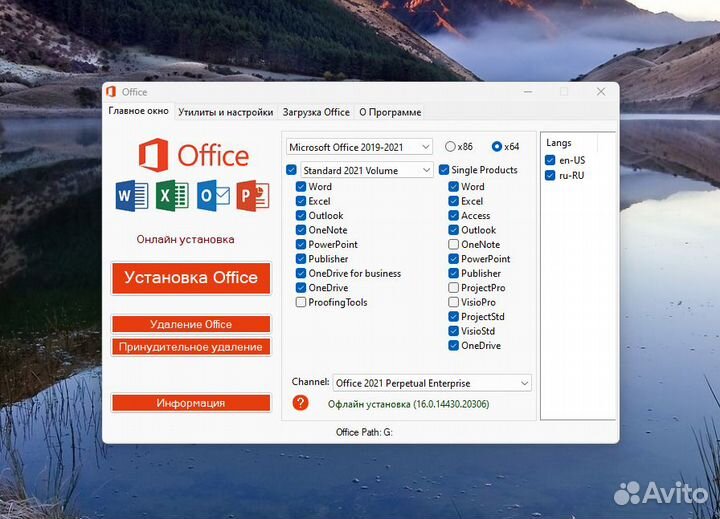Click the Удаление Office button
Screen dimensions: 720x519
[x=191, y=324]
